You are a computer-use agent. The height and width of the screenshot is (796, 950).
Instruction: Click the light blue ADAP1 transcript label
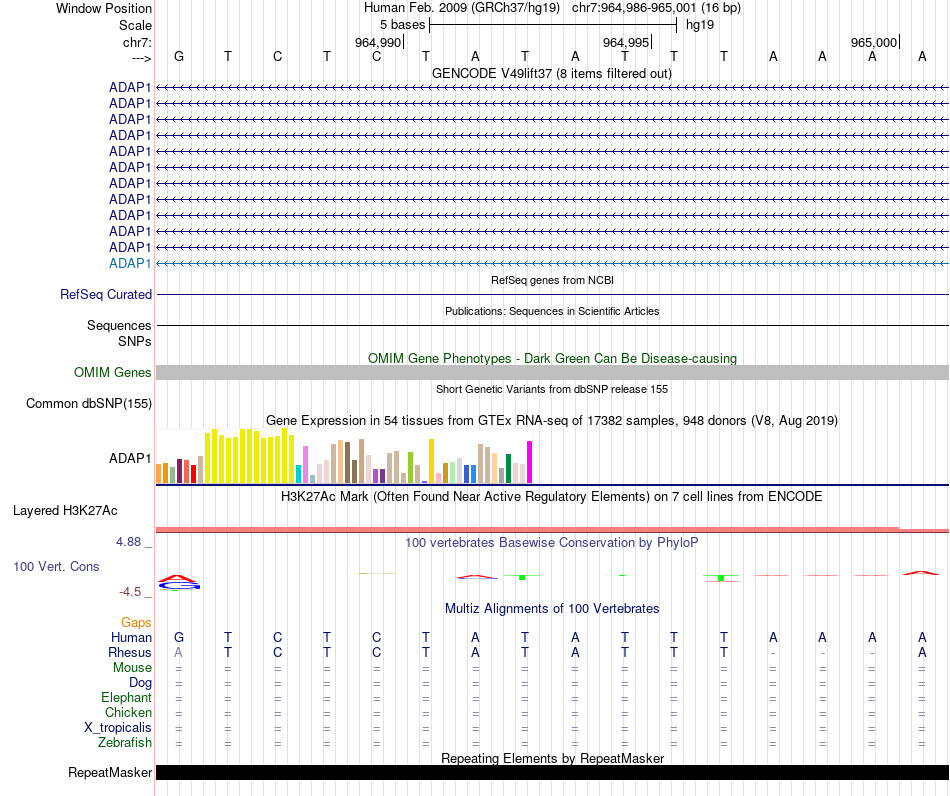tap(130, 264)
